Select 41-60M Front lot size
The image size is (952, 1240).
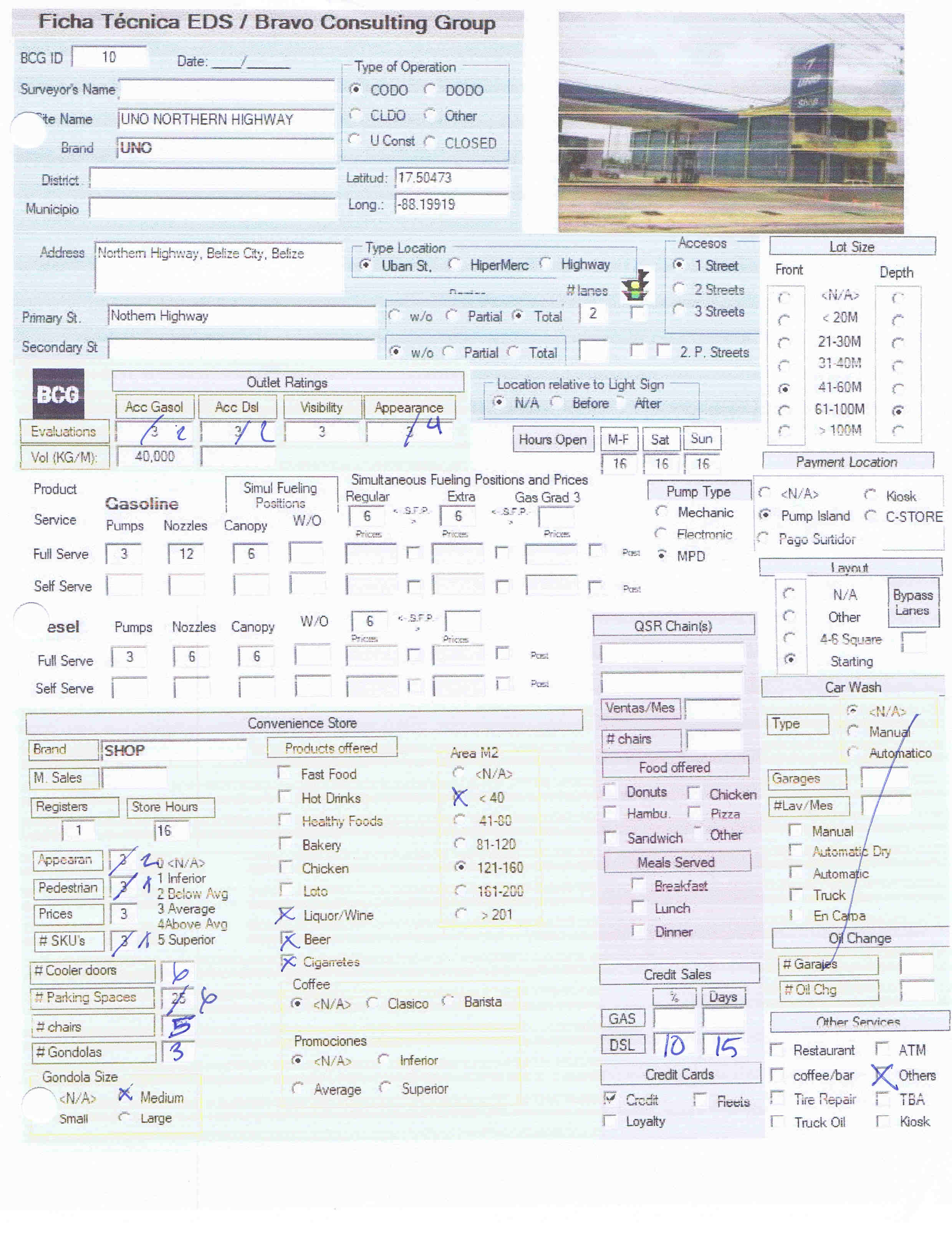pyautogui.click(x=784, y=388)
